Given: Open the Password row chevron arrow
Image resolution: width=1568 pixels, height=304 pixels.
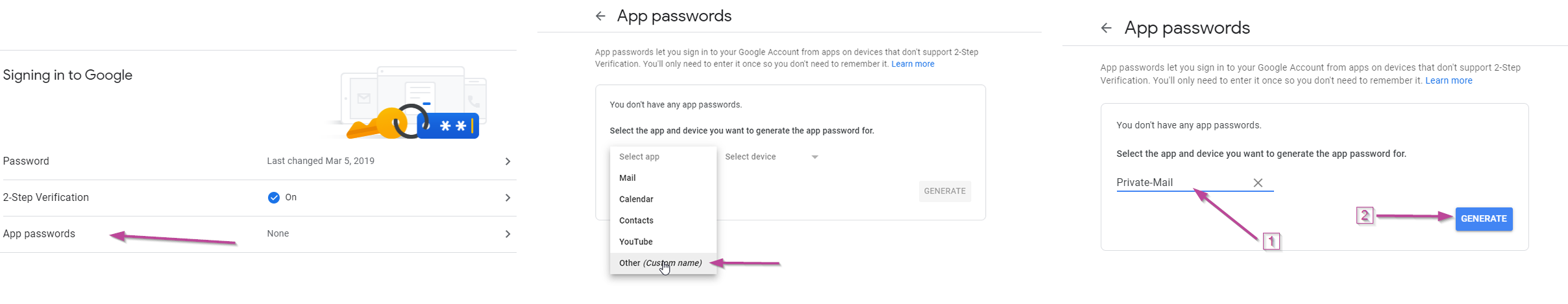Looking at the screenshot, I should click(x=508, y=161).
